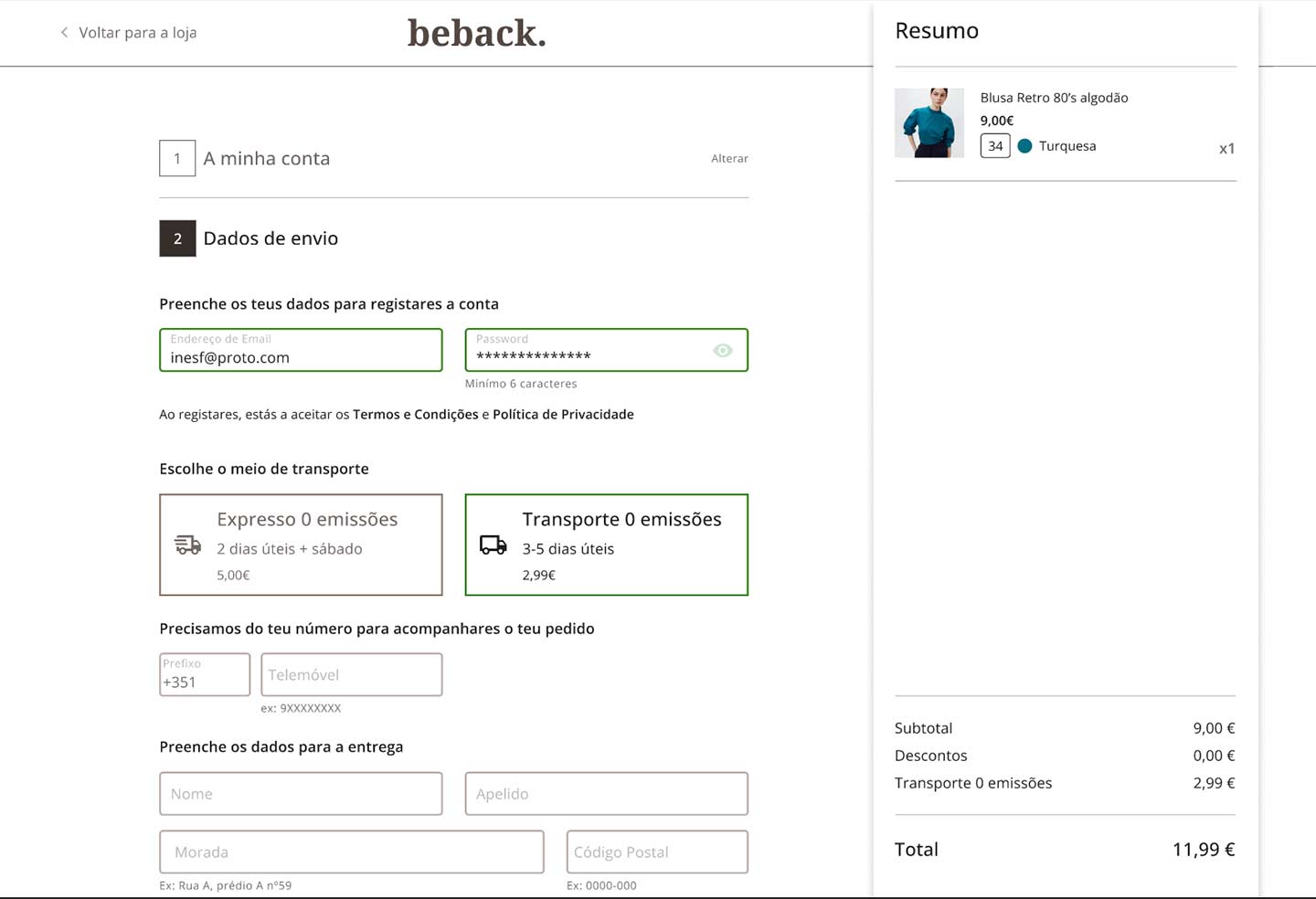Open the phone Prefixo +351 field

pos(205,675)
